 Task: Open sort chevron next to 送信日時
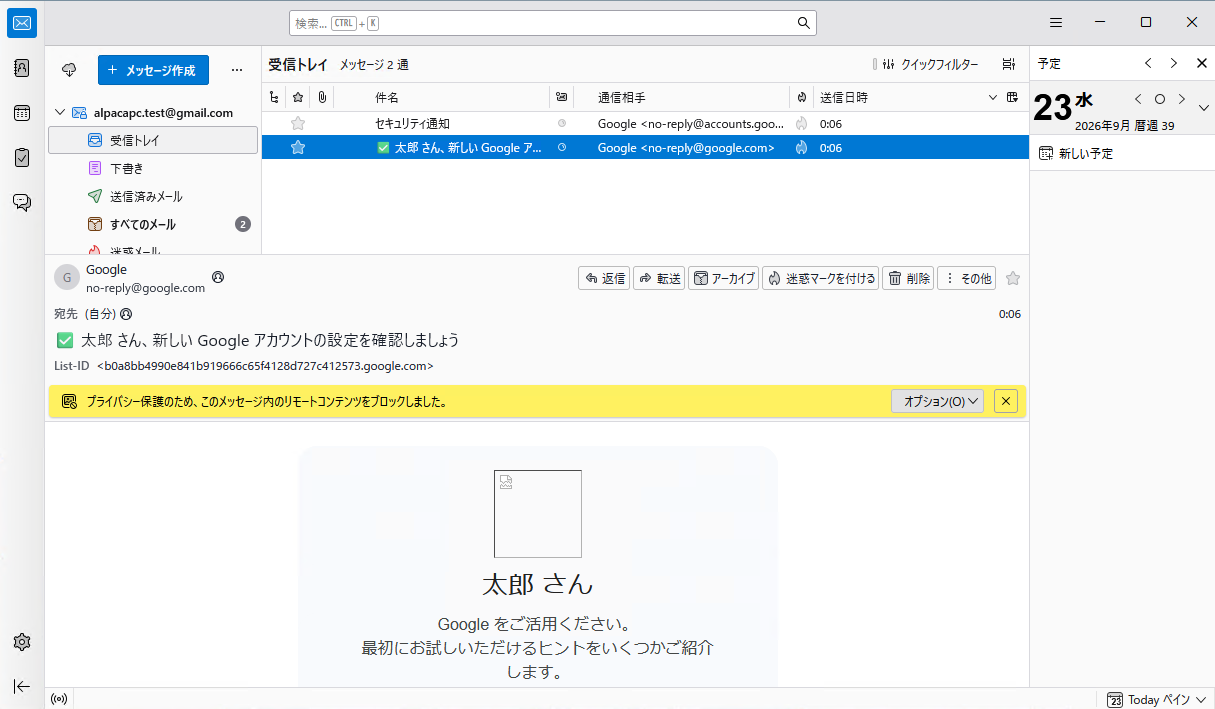tap(992, 97)
